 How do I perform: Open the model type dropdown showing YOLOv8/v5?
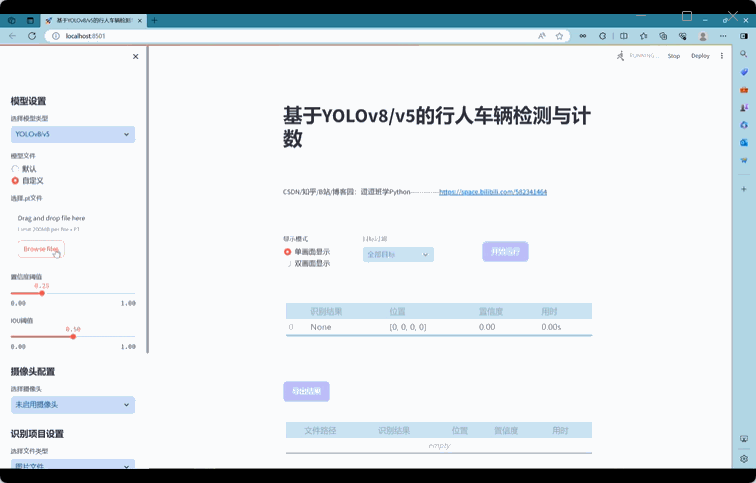(x=73, y=134)
